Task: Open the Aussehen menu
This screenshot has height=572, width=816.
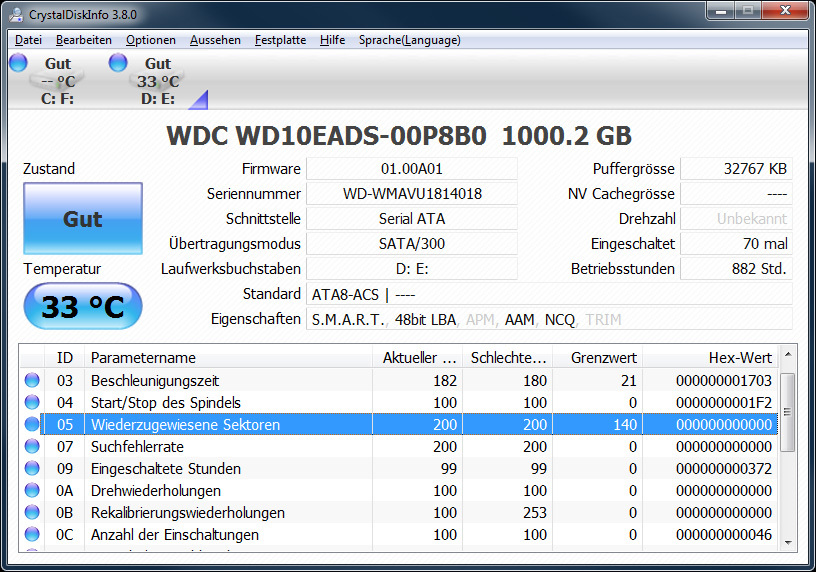Action: [x=215, y=40]
